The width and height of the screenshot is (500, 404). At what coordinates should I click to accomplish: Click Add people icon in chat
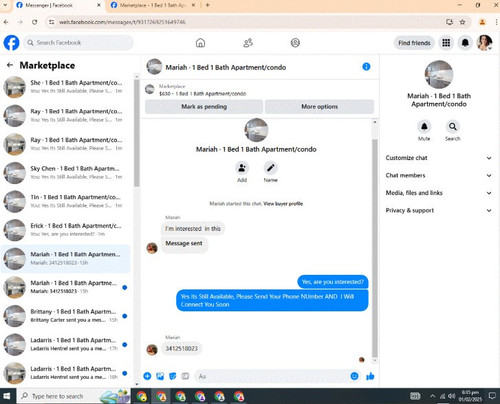(242, 168)
